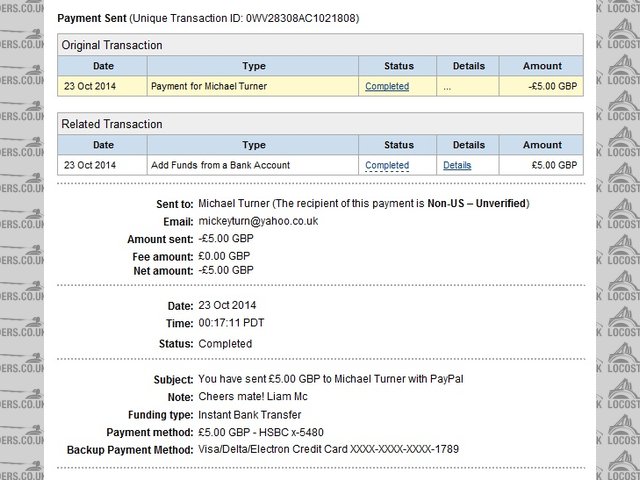Click the ellipsis in Original Transaction details column
The height and width of the screenshot is (480, 640).
point(448,87)
